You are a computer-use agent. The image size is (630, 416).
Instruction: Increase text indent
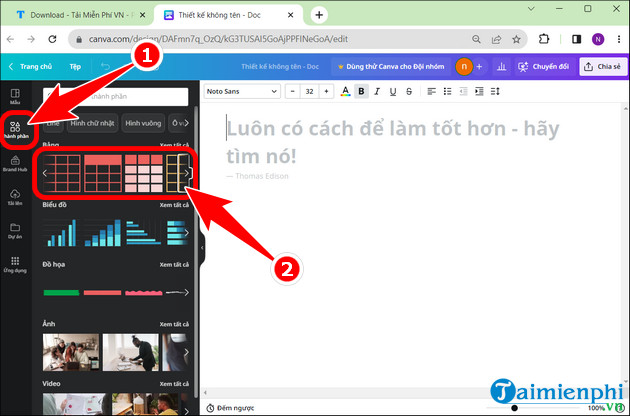[479, 92]
